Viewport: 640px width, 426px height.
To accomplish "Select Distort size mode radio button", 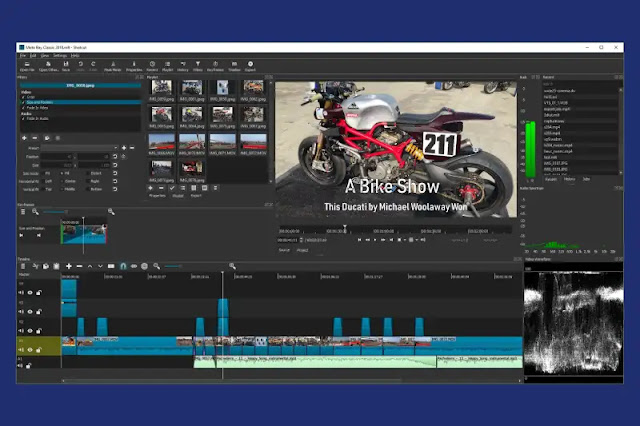I will (88, 173).
